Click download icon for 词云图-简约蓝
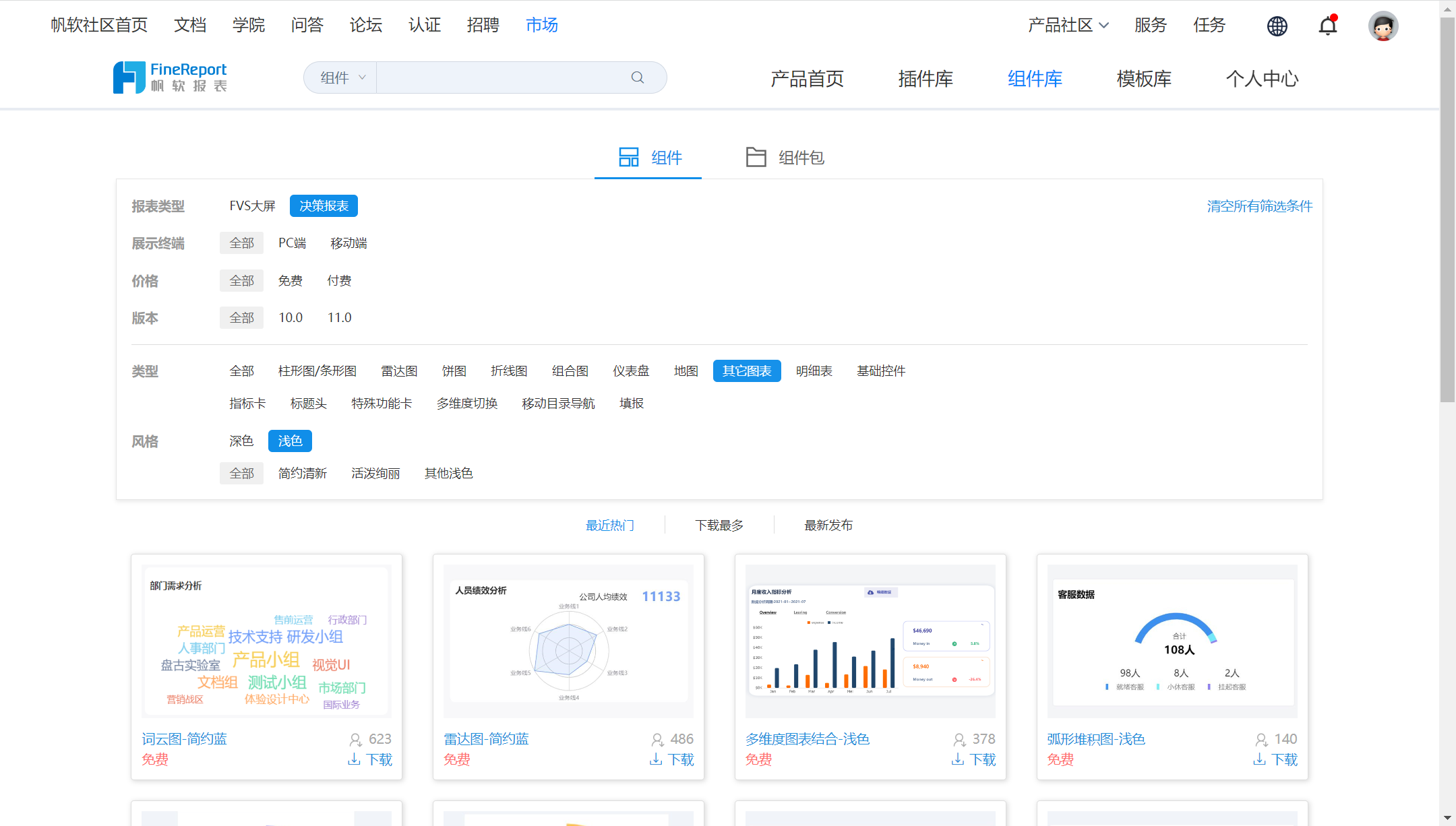This screenshot has width=1456, height=826. coord(354,759)
